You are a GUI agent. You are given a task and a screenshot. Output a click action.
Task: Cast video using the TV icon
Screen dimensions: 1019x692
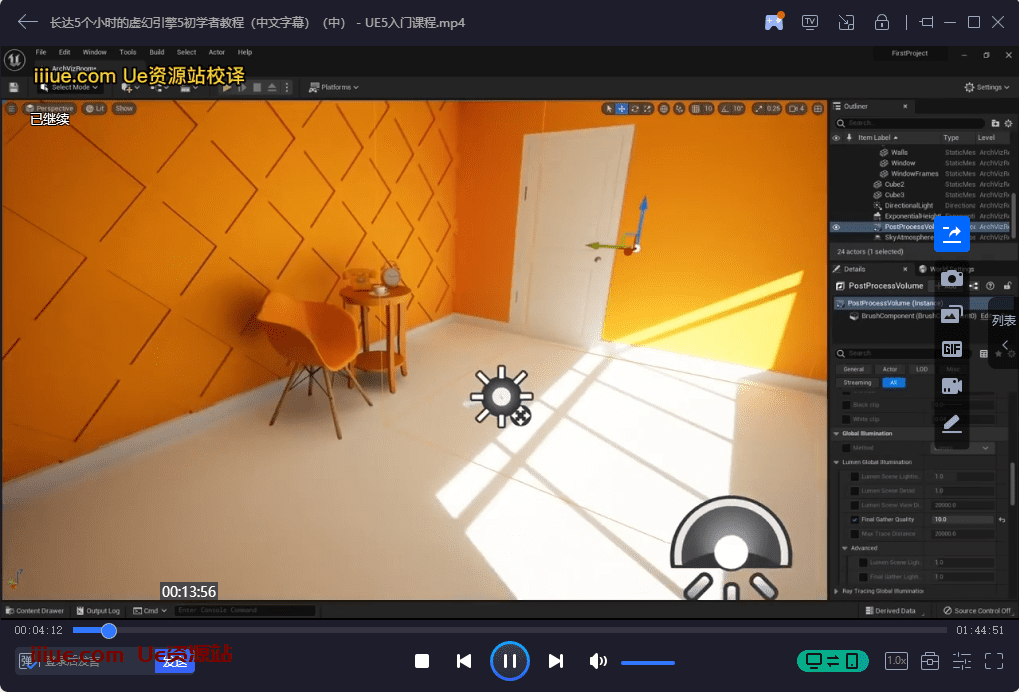point(810,22)
